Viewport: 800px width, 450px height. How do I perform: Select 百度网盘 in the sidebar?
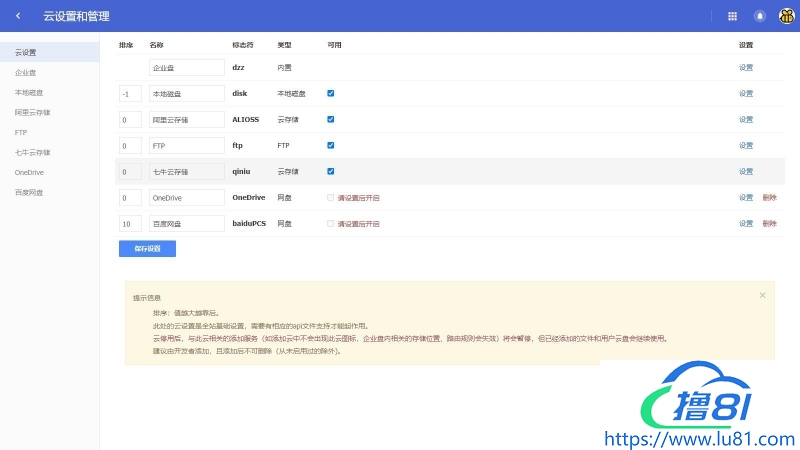pos(29,191)
